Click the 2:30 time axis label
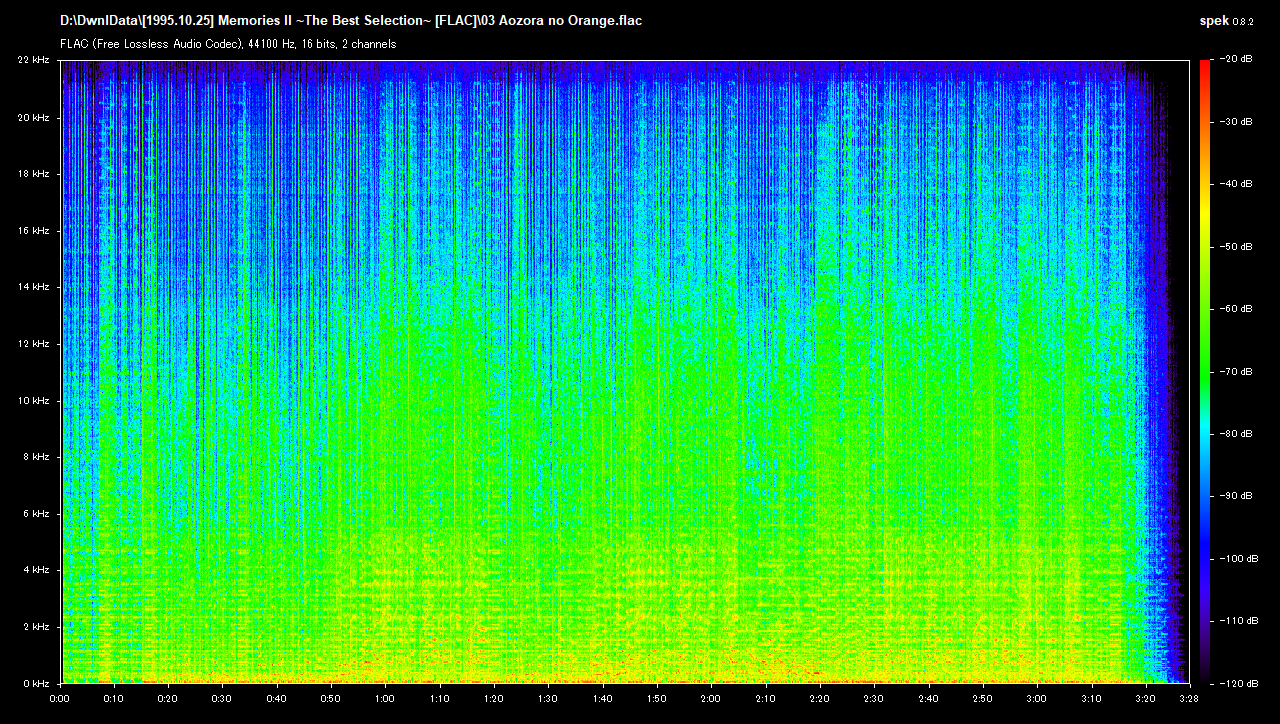Screen dimensions: 1280x724 pyautogui.click(x=874, y=699)
